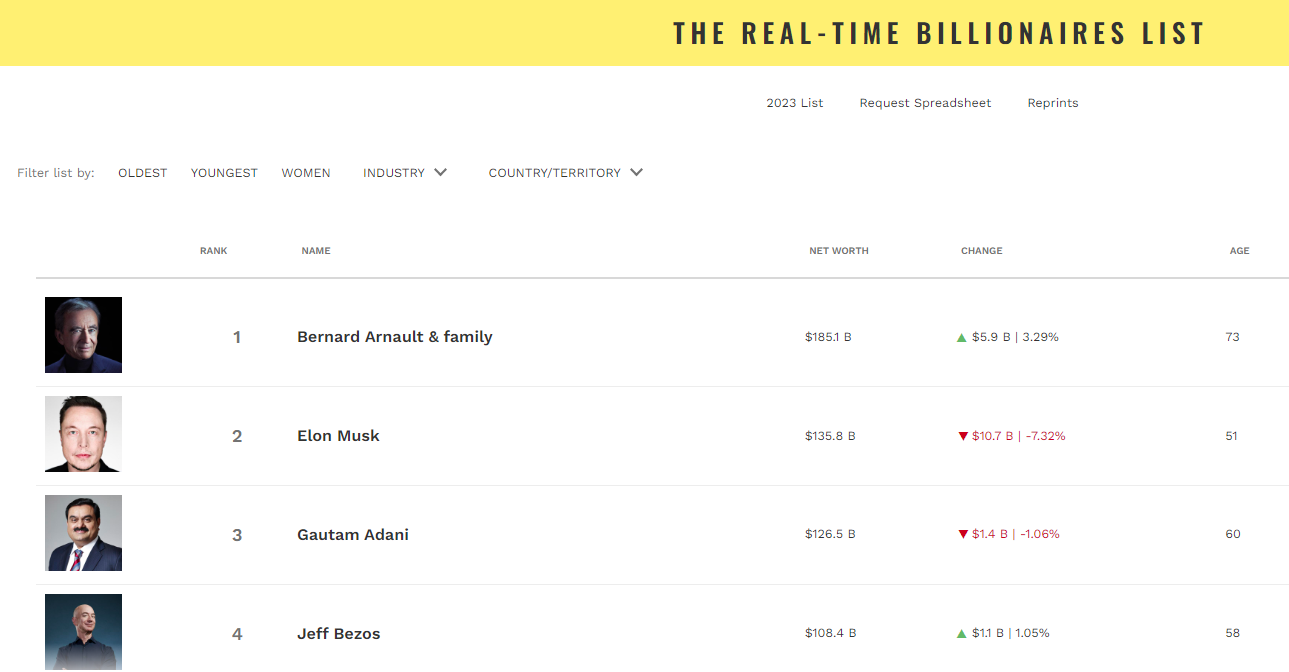Sort by the Net Worth column header
This screenshot has width=1289, height=672.
(838, 251)
